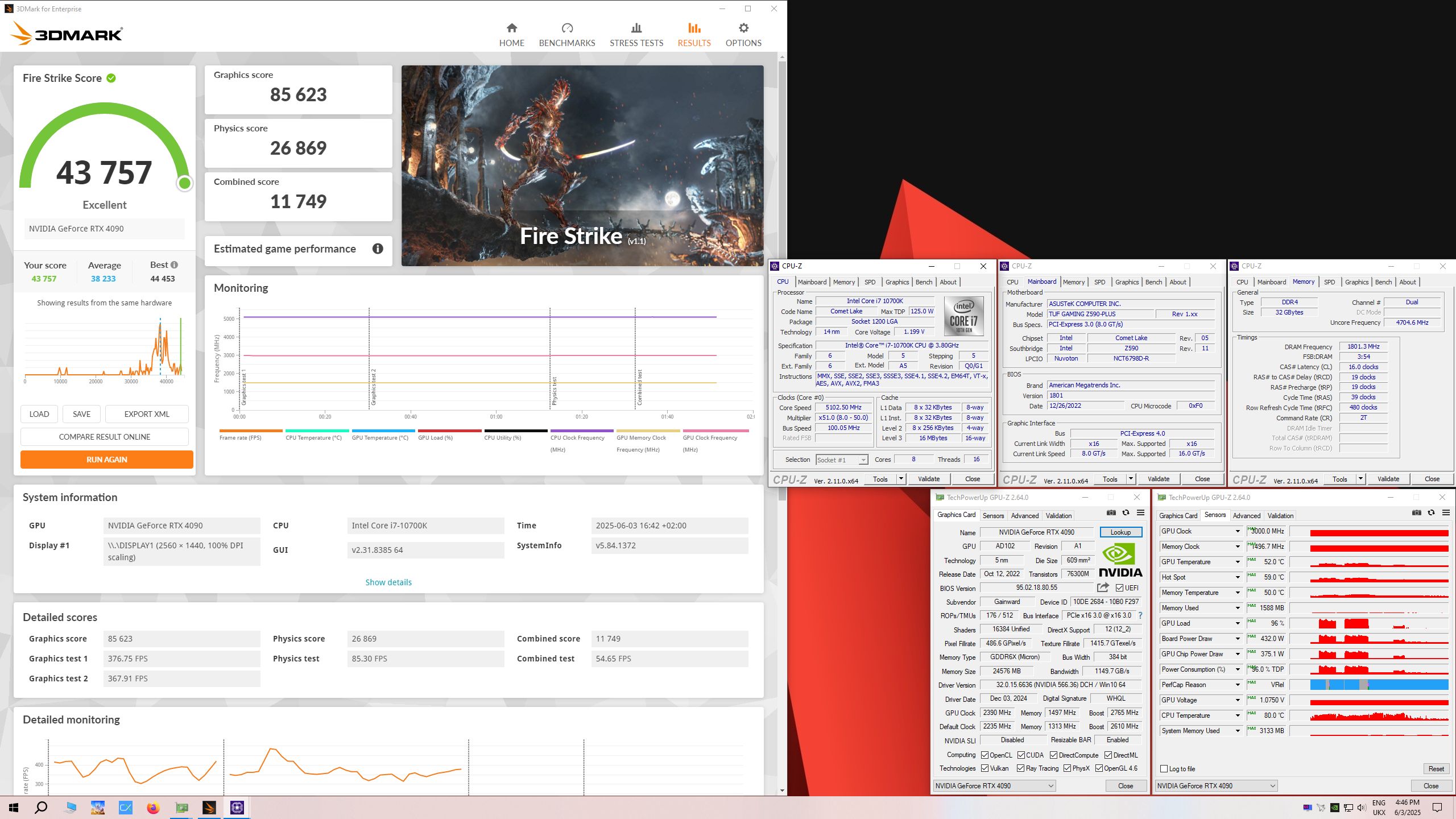Open GPU selector dropdown in GPU-Z Graphics Card window
This screenshot has height=819, width=1456.
coord(994,786)
